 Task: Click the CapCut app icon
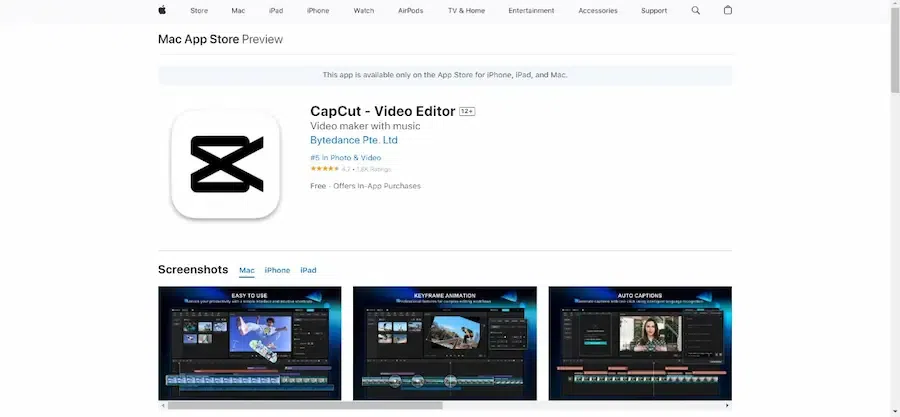click(x=226, y=164)
